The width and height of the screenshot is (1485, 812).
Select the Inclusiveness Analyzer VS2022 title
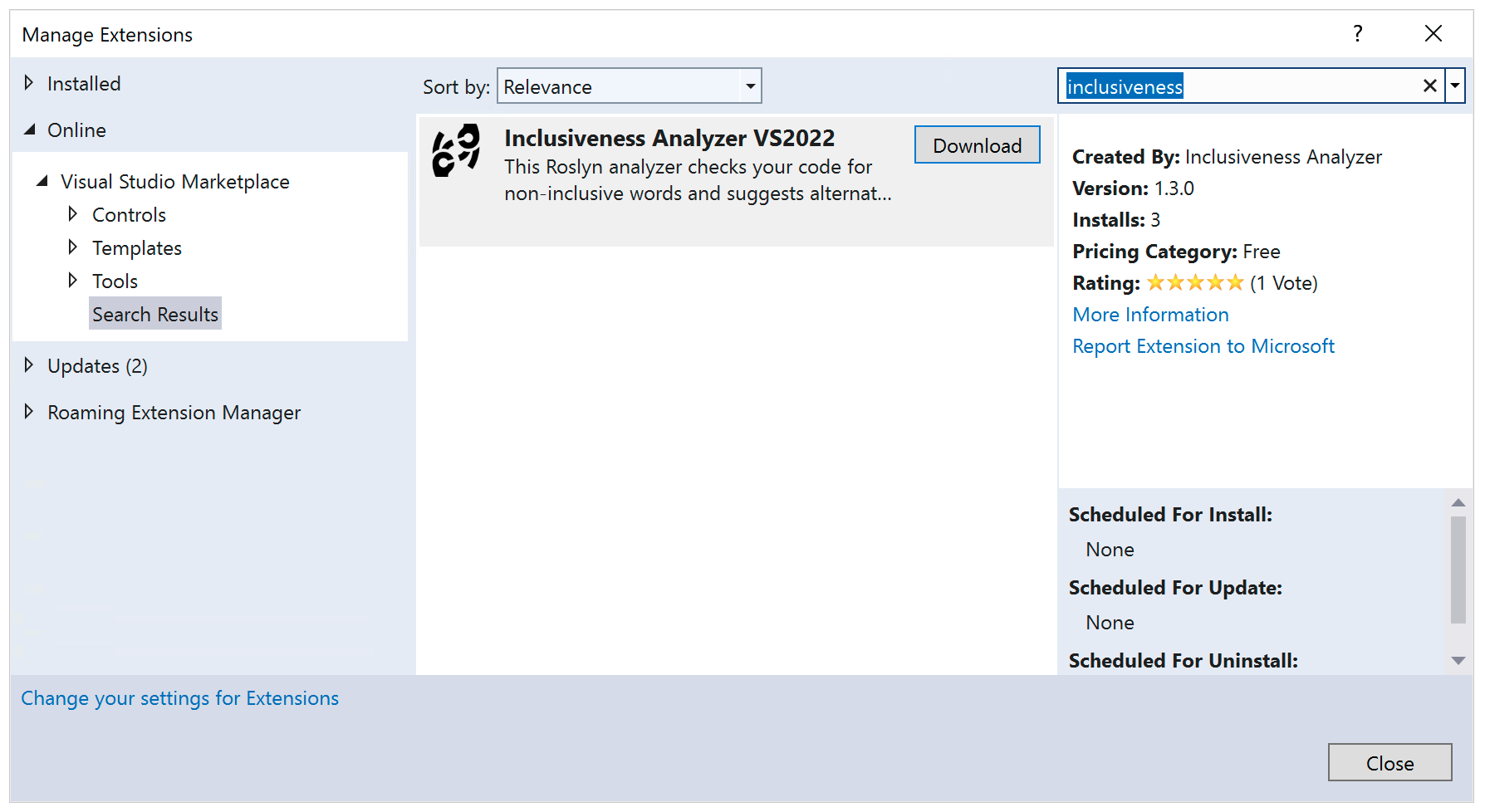(669, 138)
